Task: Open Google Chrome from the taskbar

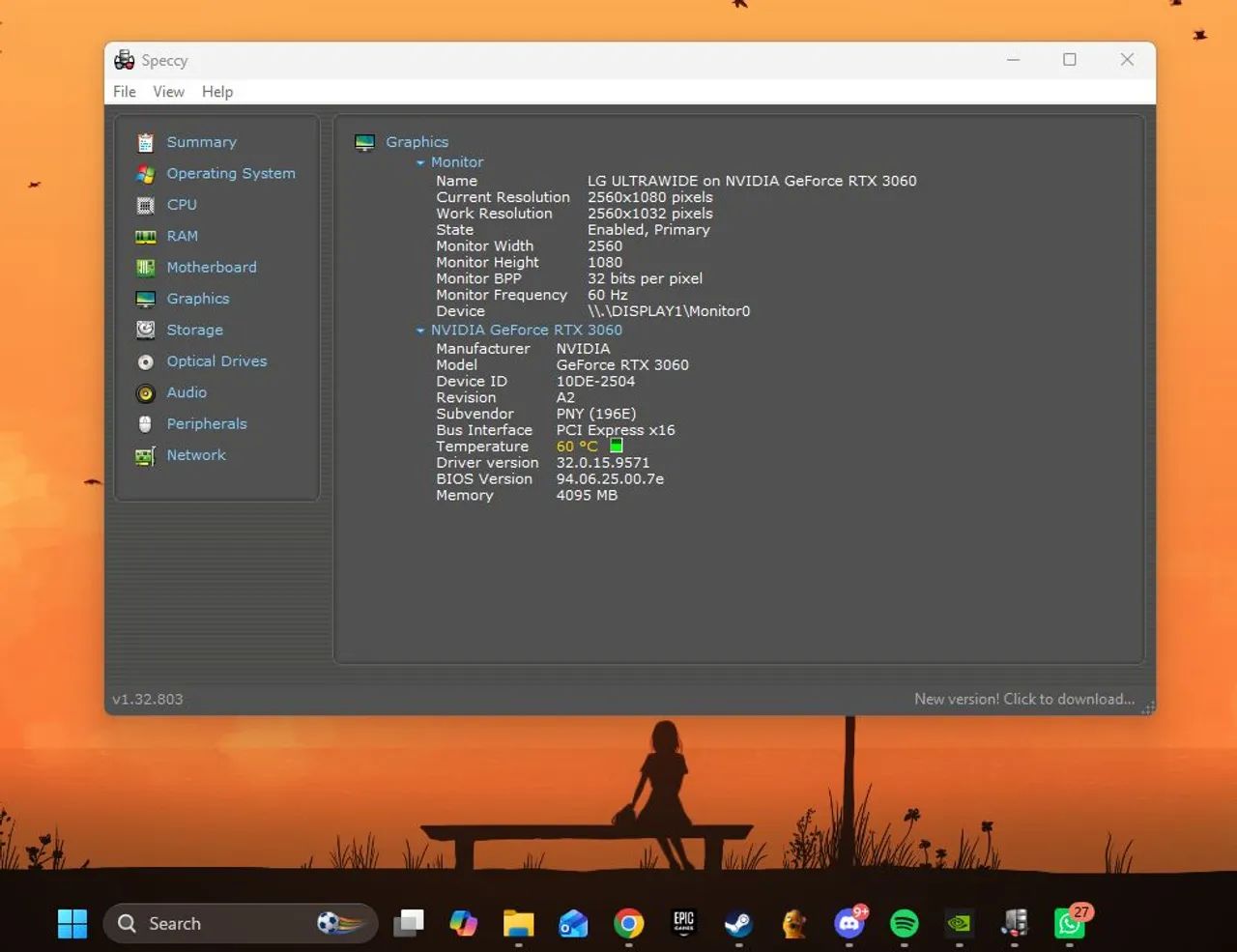Action: pyautogui.click(x=628, y=923)
